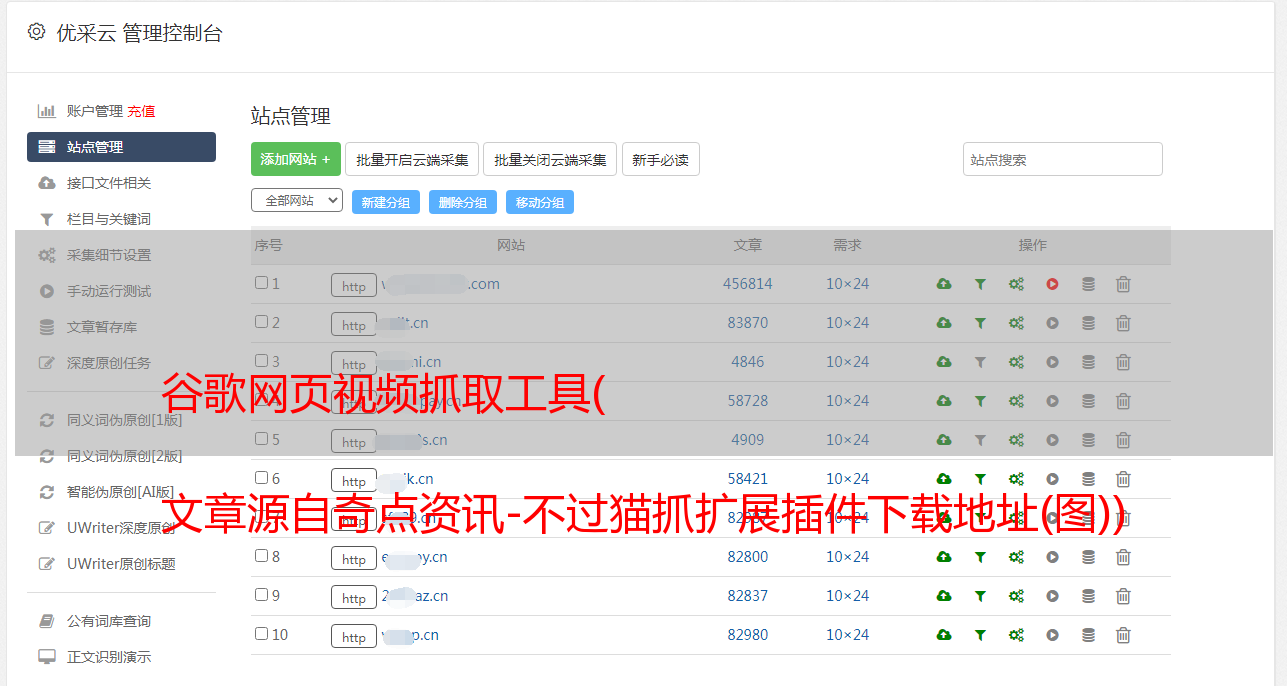Tick the checkbox for site row 3
The height and width of the screenshot is (686, 1287).
click(261, 361)
